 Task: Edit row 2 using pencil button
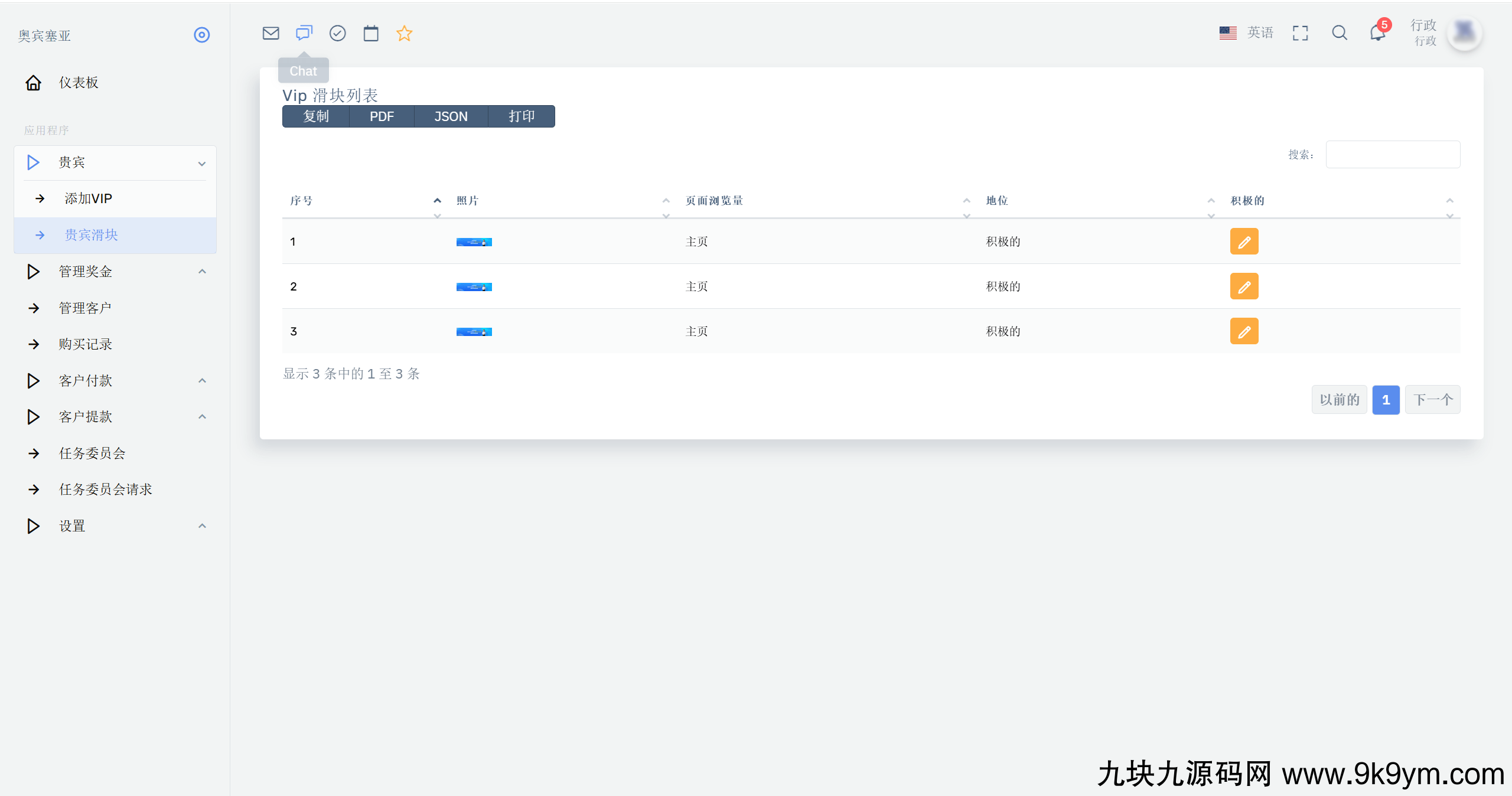[x=1244, y=286]
